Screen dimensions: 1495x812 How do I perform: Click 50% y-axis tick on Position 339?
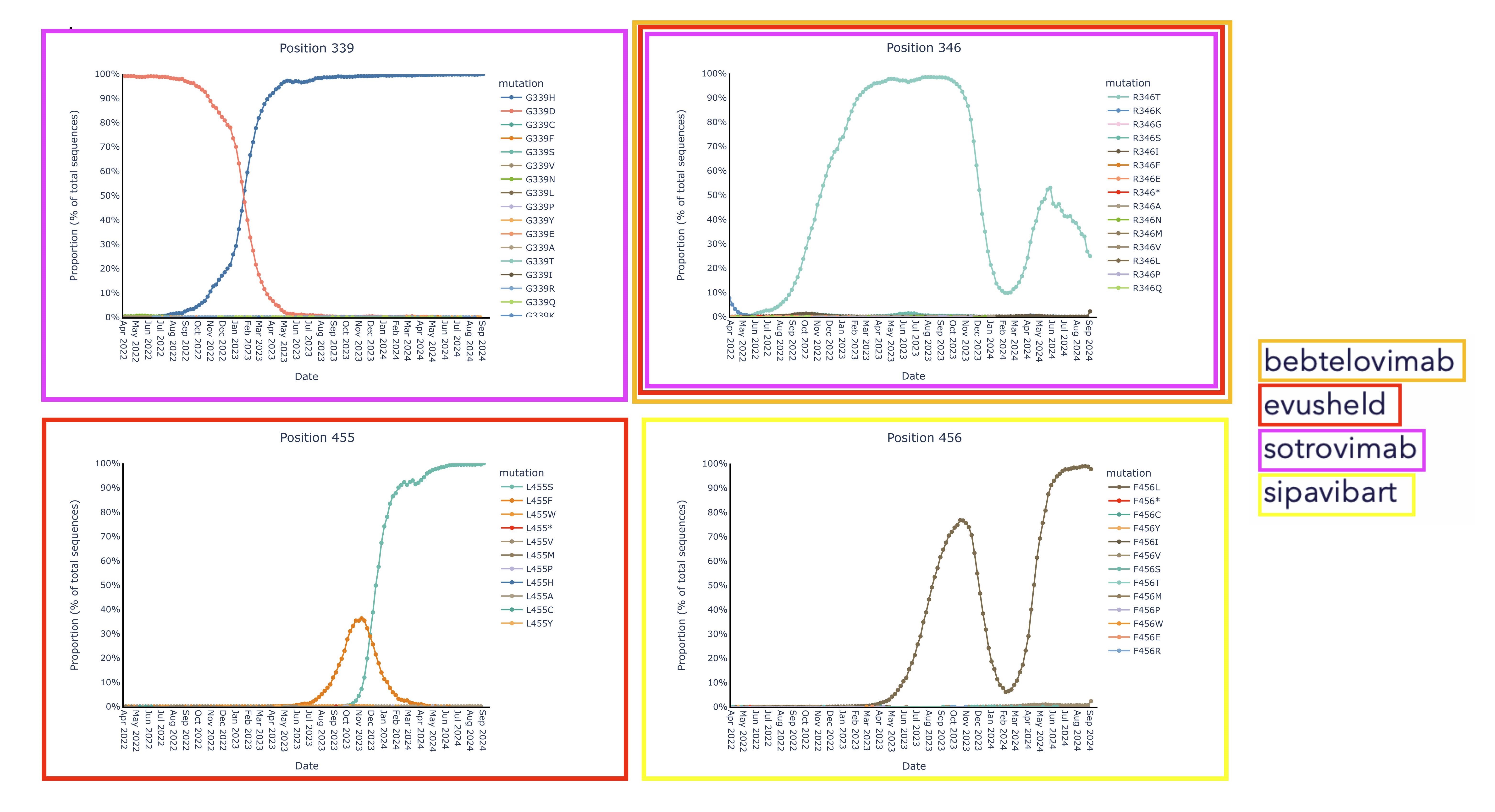[110, 196]
